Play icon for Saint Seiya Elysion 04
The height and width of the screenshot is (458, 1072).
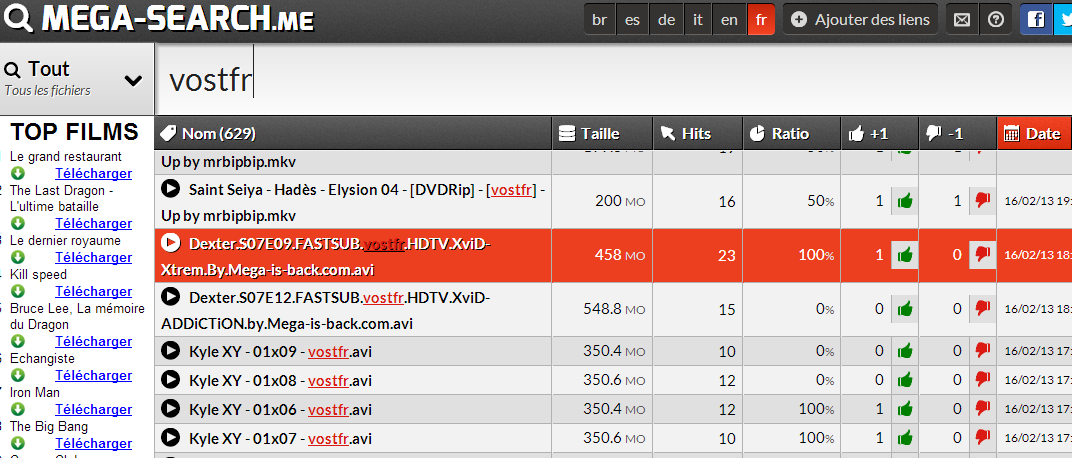[x=170, y=189]
